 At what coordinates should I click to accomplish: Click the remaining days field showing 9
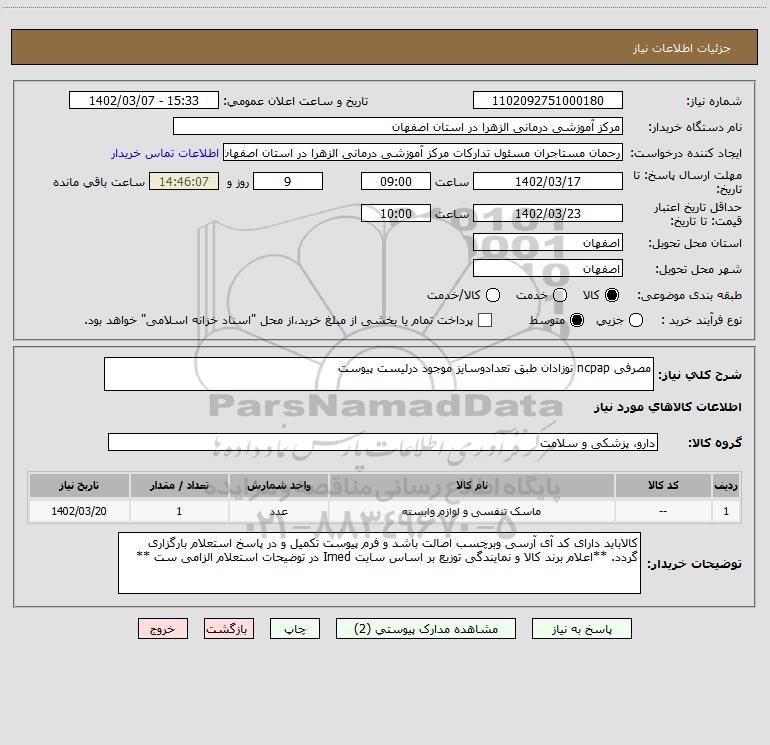point(288,182)
